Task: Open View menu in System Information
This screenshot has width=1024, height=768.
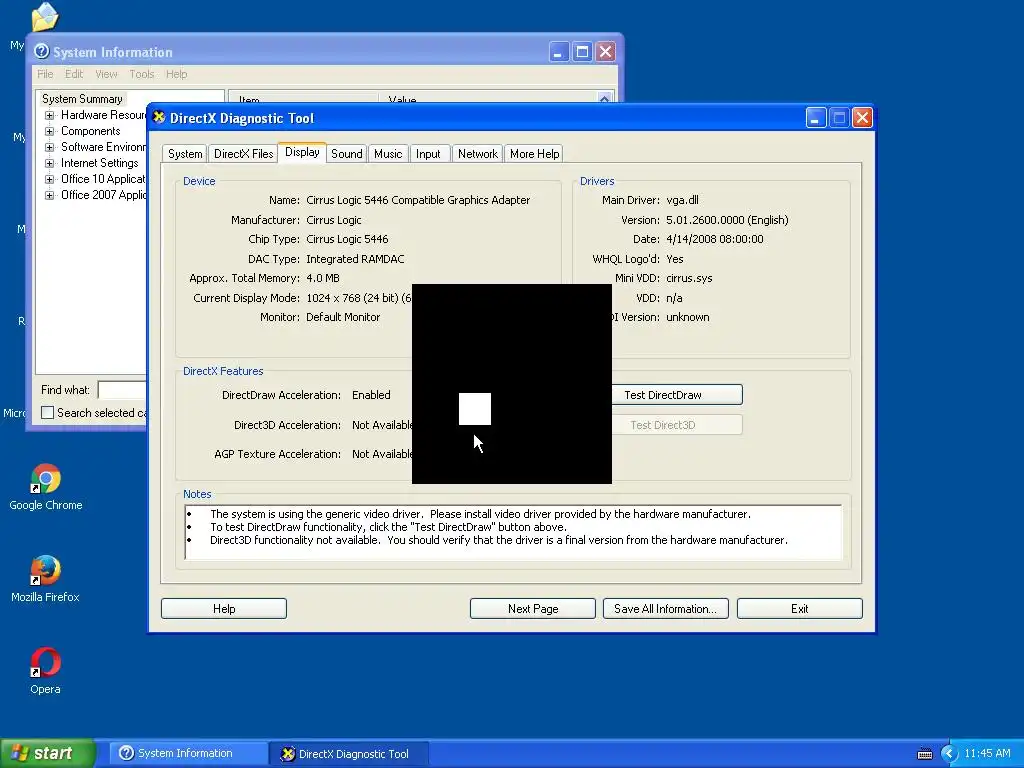Action: pyautogui.click(x=106, y=74)
